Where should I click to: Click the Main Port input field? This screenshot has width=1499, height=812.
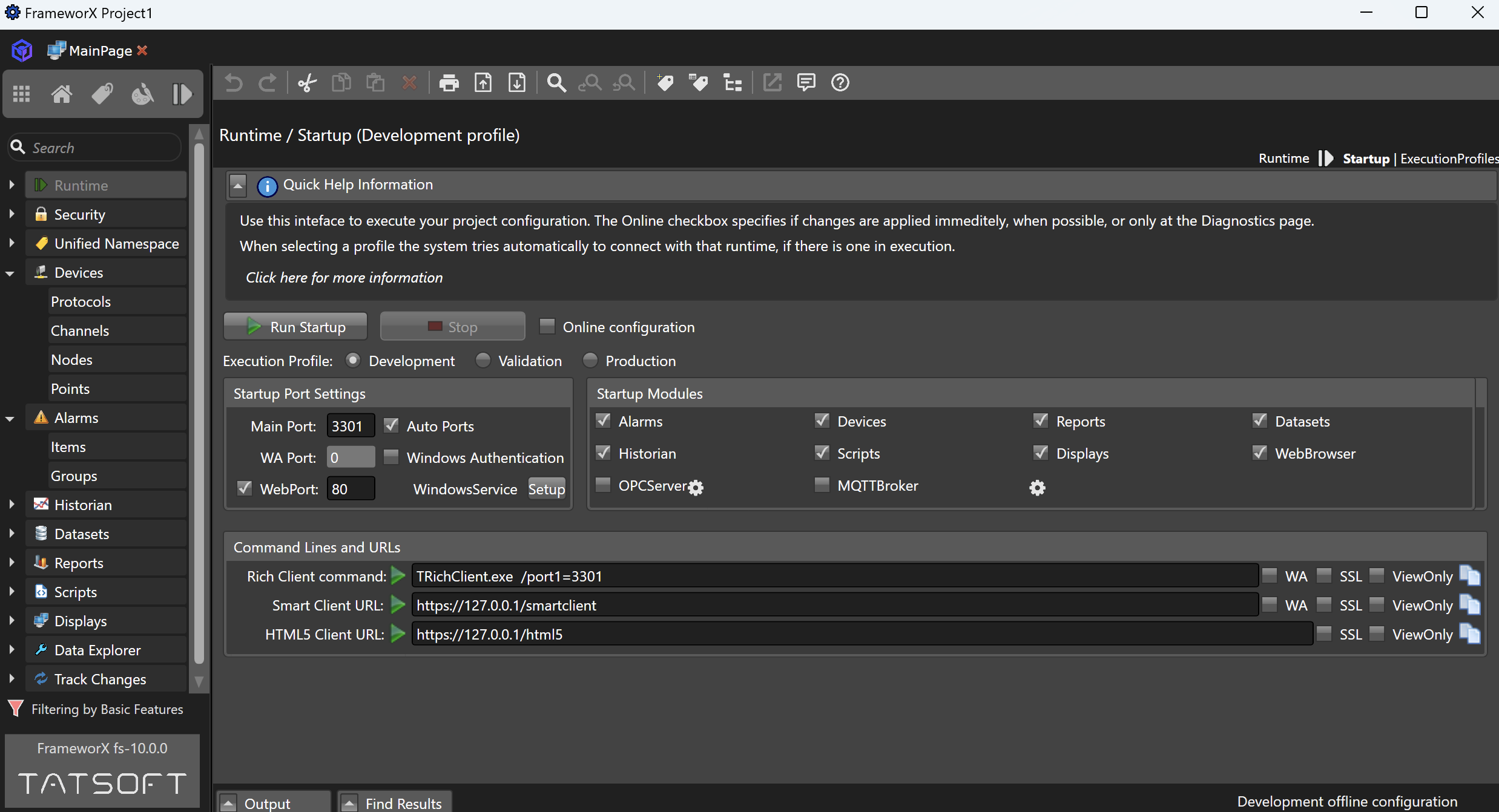coord(351,425)
